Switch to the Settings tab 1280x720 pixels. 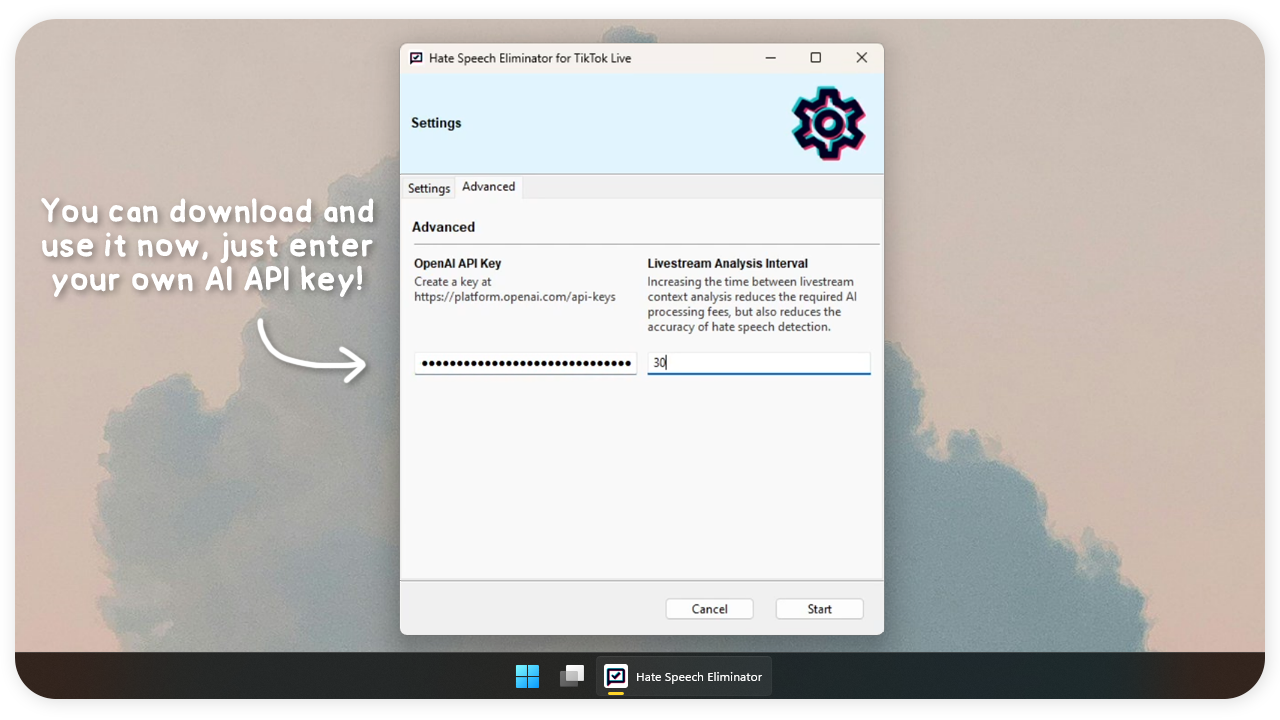pos(429,188)
